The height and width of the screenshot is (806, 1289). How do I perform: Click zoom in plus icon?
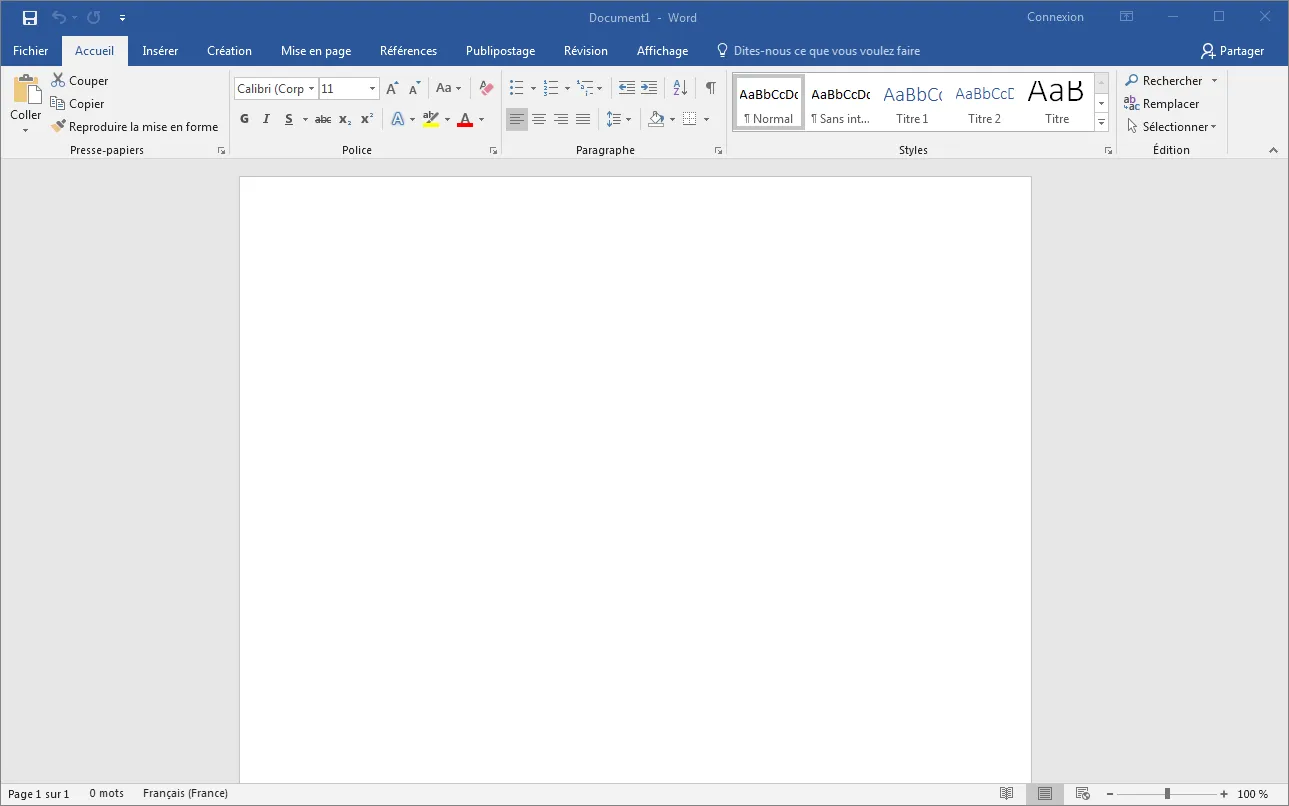[1224, 794]
